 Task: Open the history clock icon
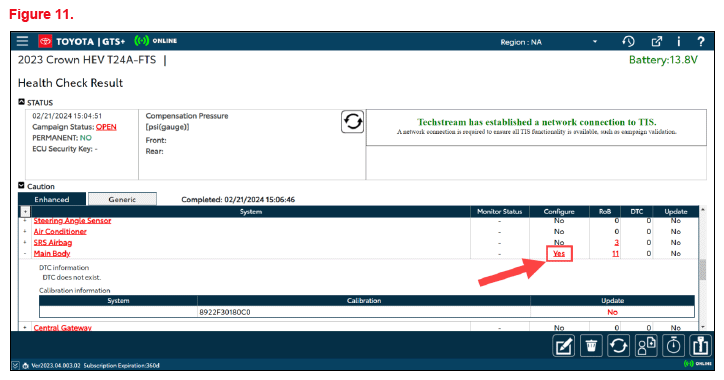(628, 42)
